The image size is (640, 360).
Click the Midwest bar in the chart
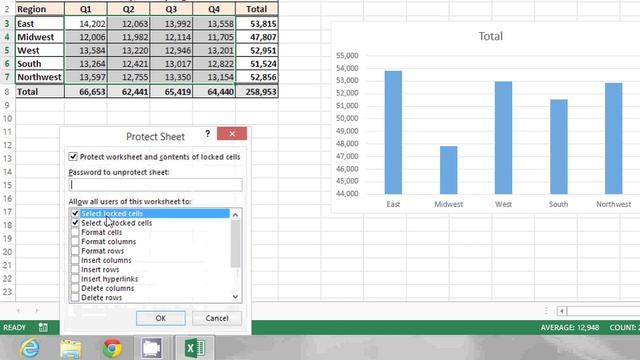[x=448, y=170]
